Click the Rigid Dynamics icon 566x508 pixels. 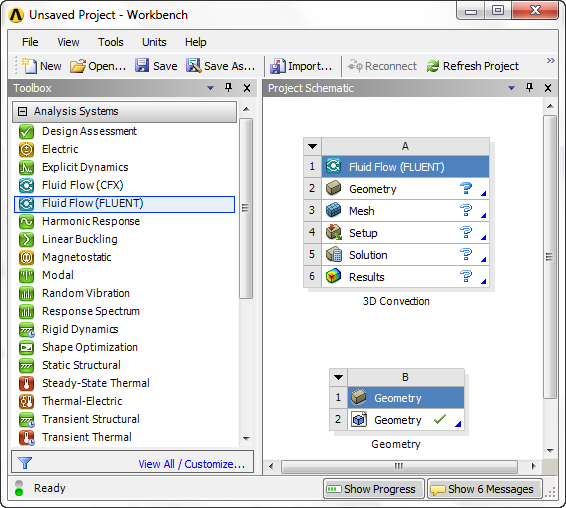coord(26,329)
